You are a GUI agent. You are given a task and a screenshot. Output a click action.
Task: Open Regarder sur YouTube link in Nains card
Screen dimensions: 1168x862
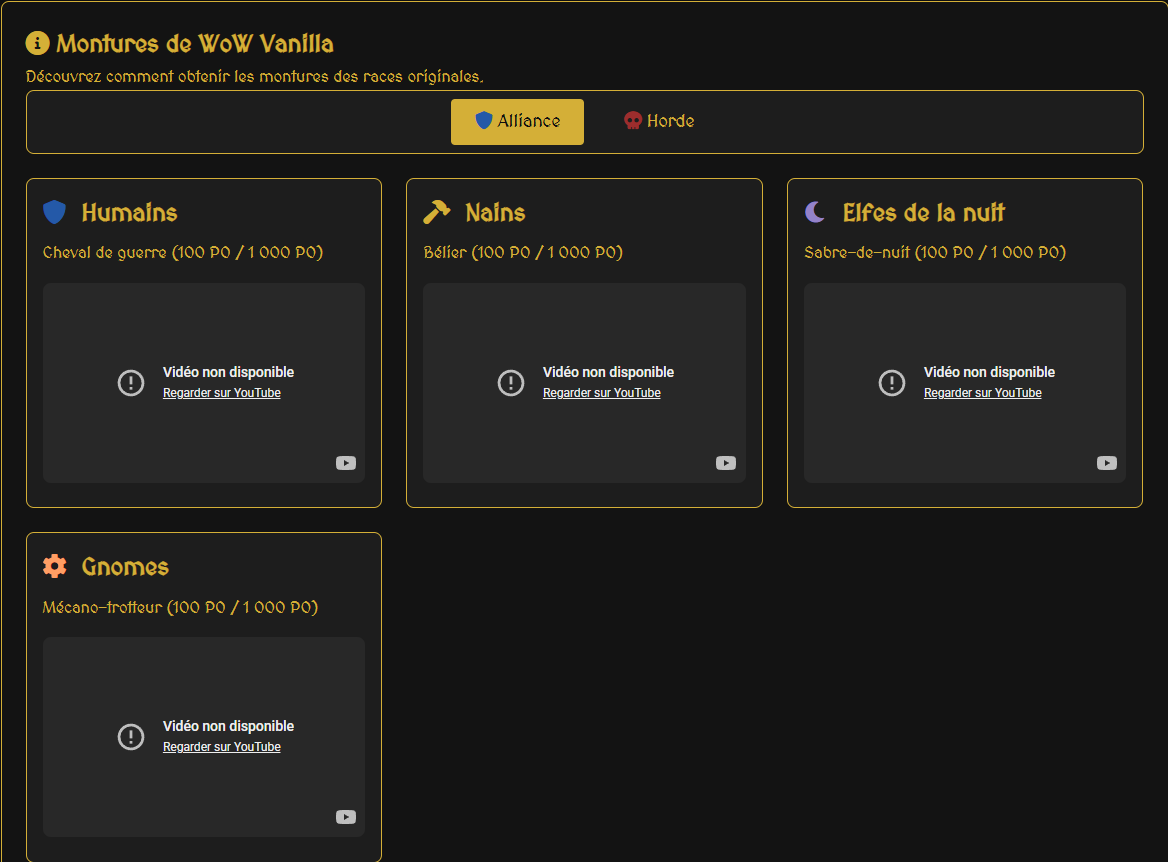click(x=601, y=393)
